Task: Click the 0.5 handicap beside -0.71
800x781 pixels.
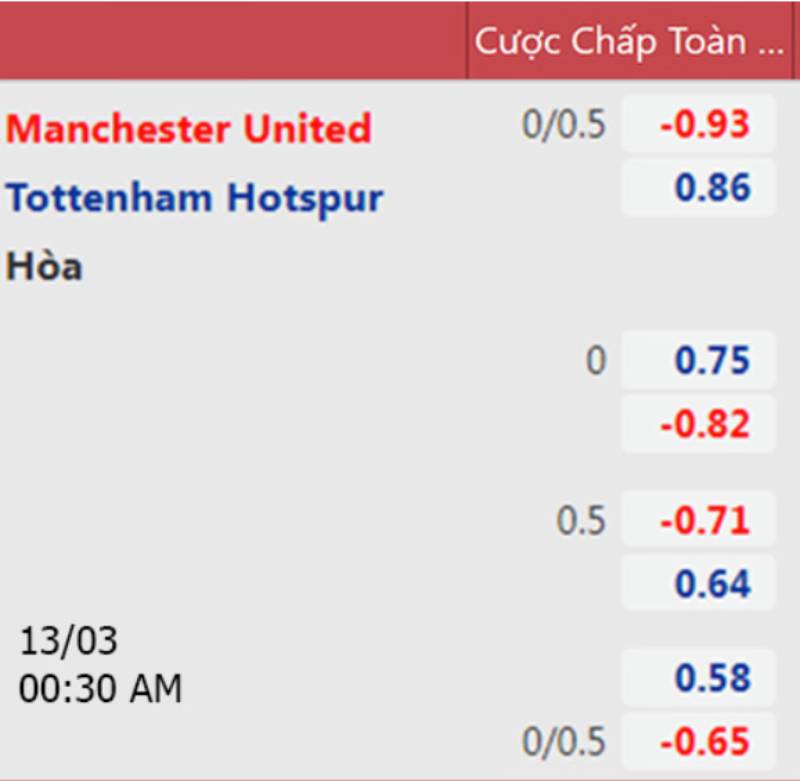Action: point(581,521)
